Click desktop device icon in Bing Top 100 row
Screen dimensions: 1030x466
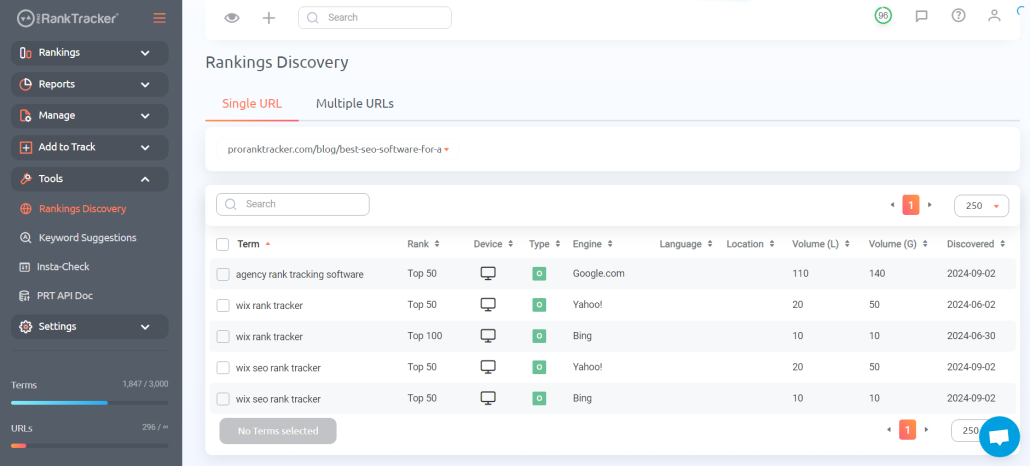pyautogui.click(x=487, y=336)
